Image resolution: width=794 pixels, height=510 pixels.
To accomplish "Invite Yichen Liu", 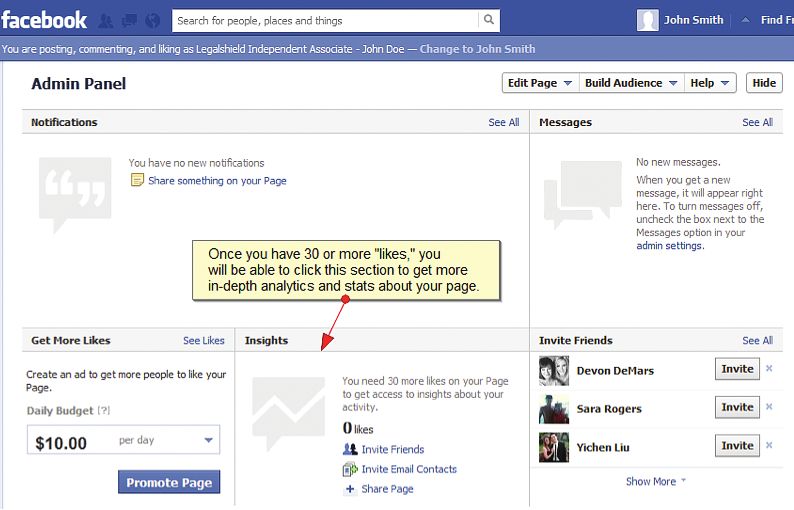I will point(737,446).
